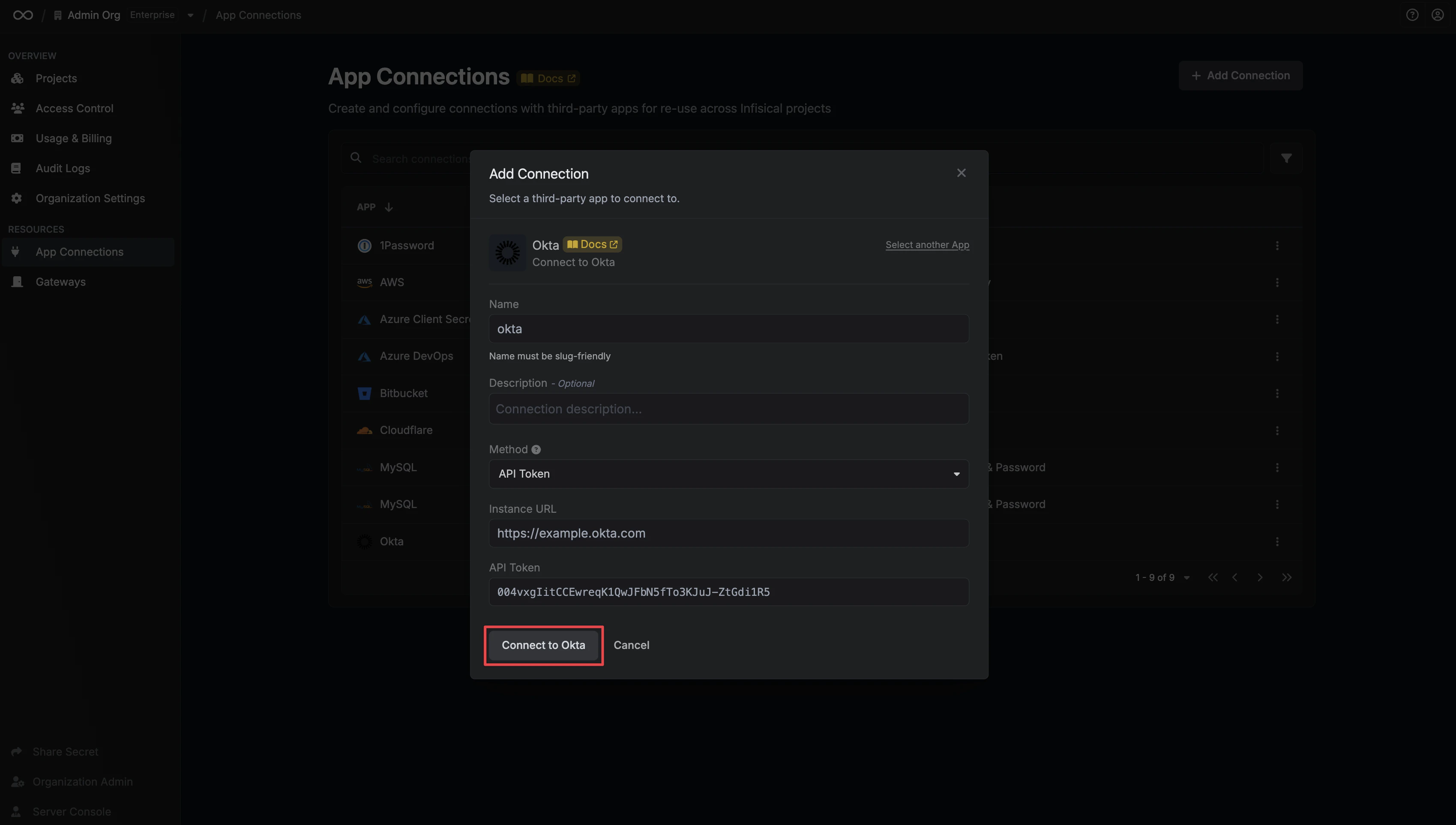Open options menu for Azure DevOps row

(x=1277, y=356)
